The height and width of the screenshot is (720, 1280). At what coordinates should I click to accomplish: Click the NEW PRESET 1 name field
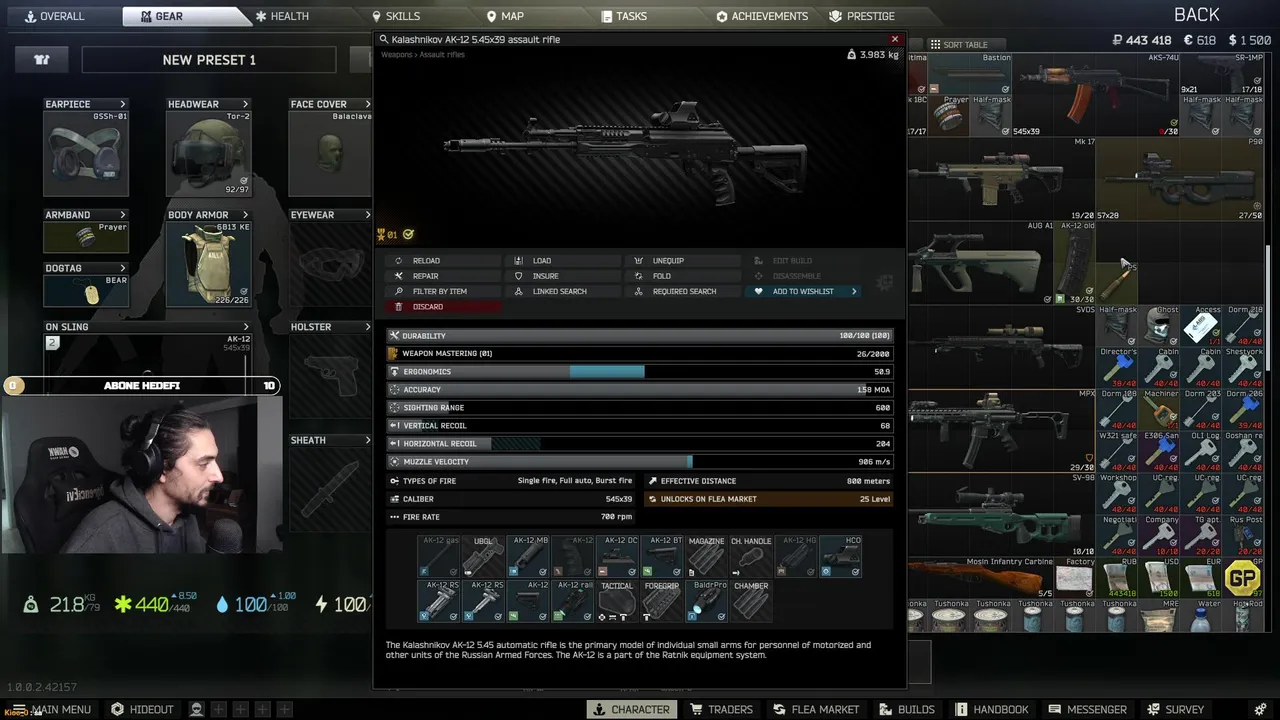[x=209, y=60]
